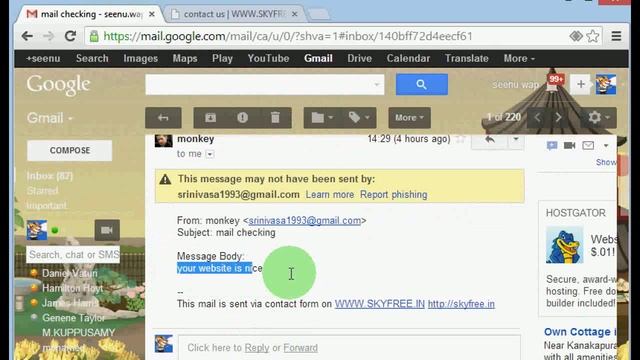The image size is (640, 360).
Task: Click the hangout video camera button
Action: pyautogui.click(x=107, y=230)
